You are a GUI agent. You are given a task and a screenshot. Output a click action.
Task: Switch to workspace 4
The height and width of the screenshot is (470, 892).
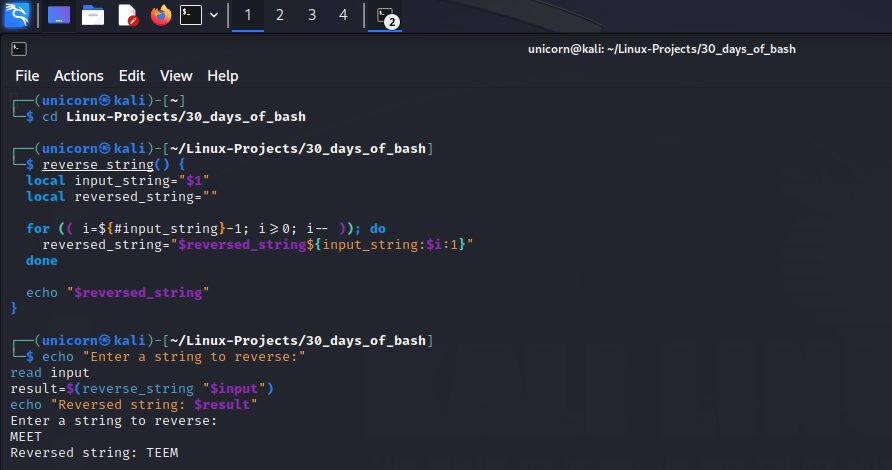(x=343, y=15)
